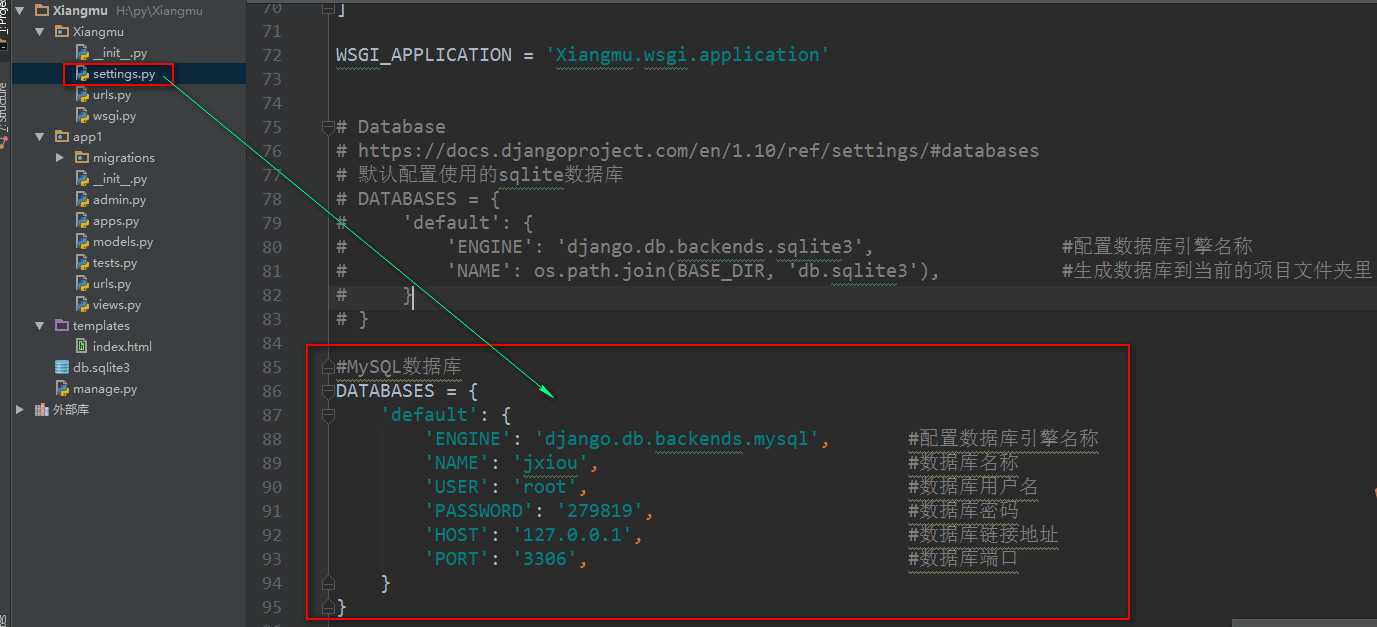
Task: Collapse the inner Xiangmu package arrow
Action: tap(40, 32)
